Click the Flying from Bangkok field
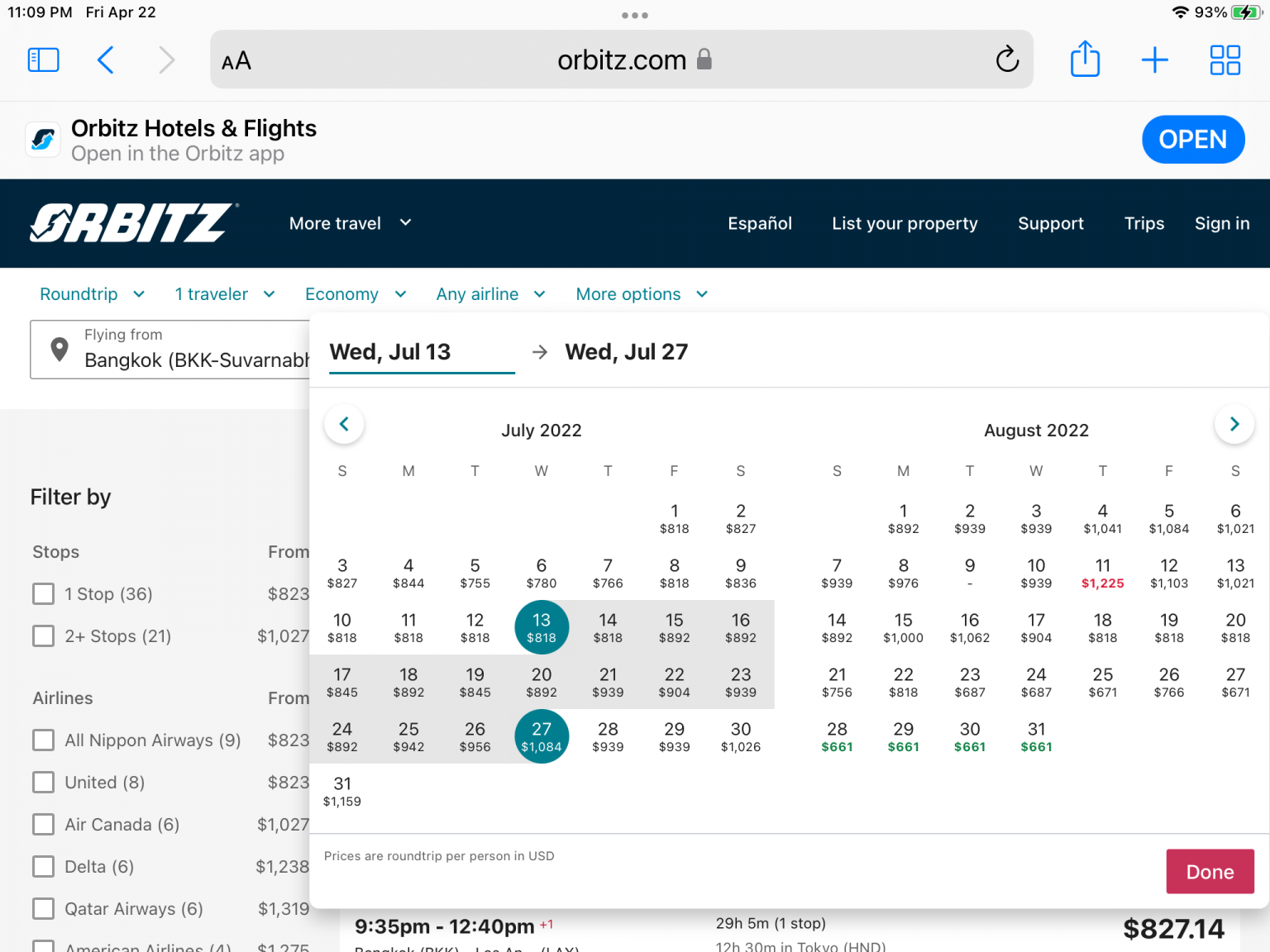 coord(170,350)
